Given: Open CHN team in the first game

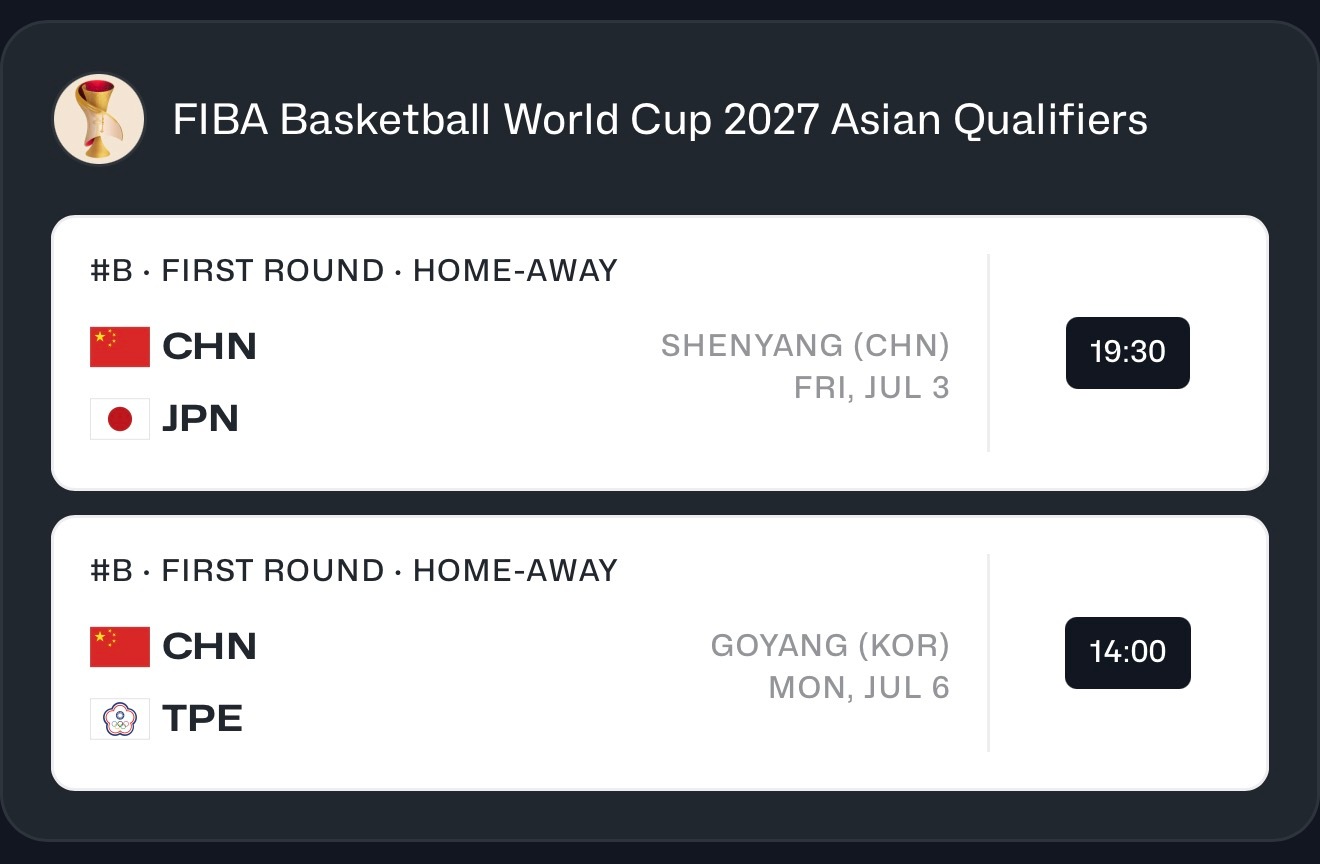Looking at the screenshot, I should tap(209, 347).
